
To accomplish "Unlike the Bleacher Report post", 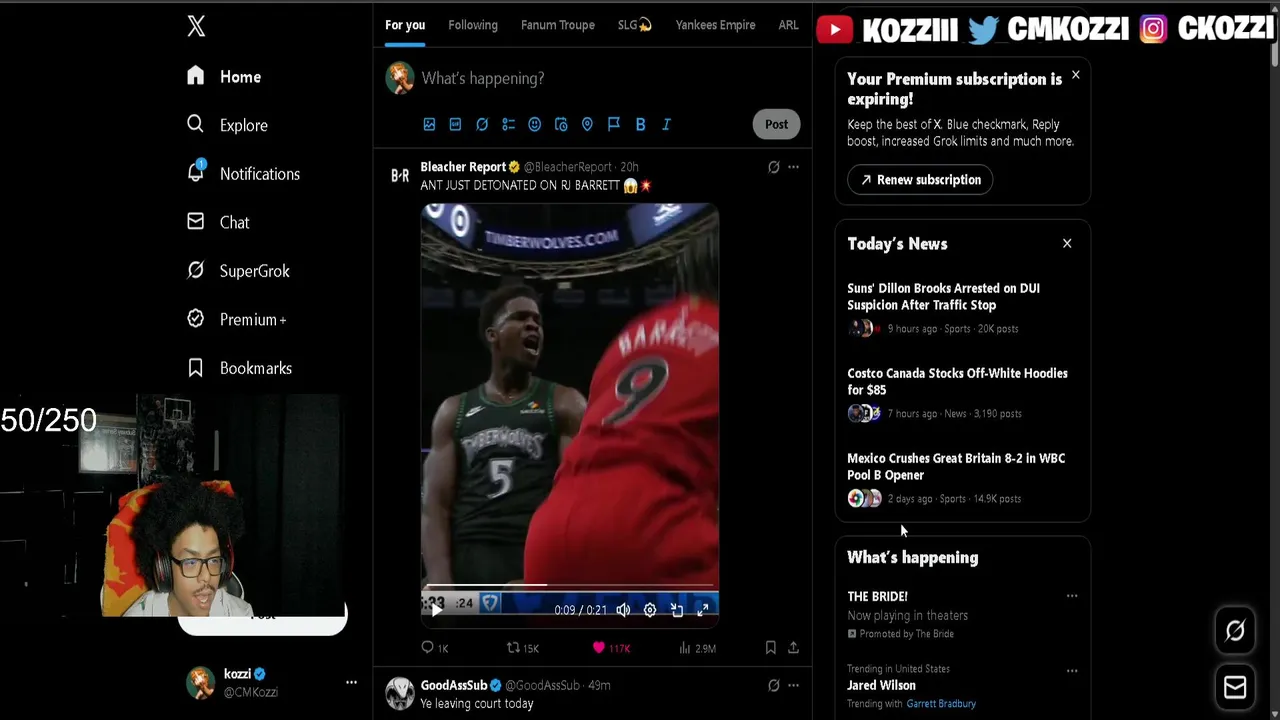I will pyautogui.click(x=611, y=648).
